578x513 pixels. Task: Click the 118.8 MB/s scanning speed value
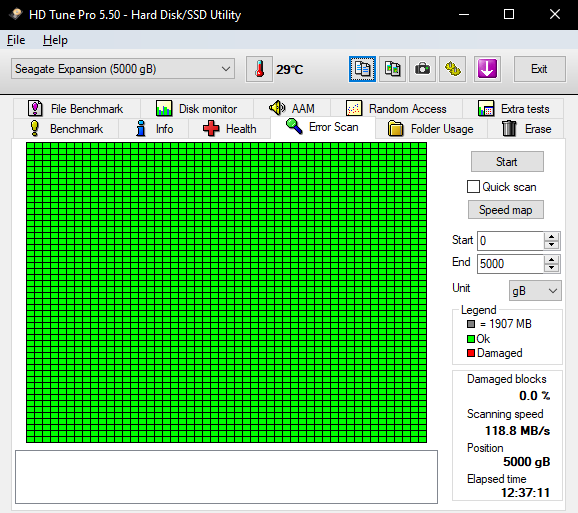click(x=517, y=430)
